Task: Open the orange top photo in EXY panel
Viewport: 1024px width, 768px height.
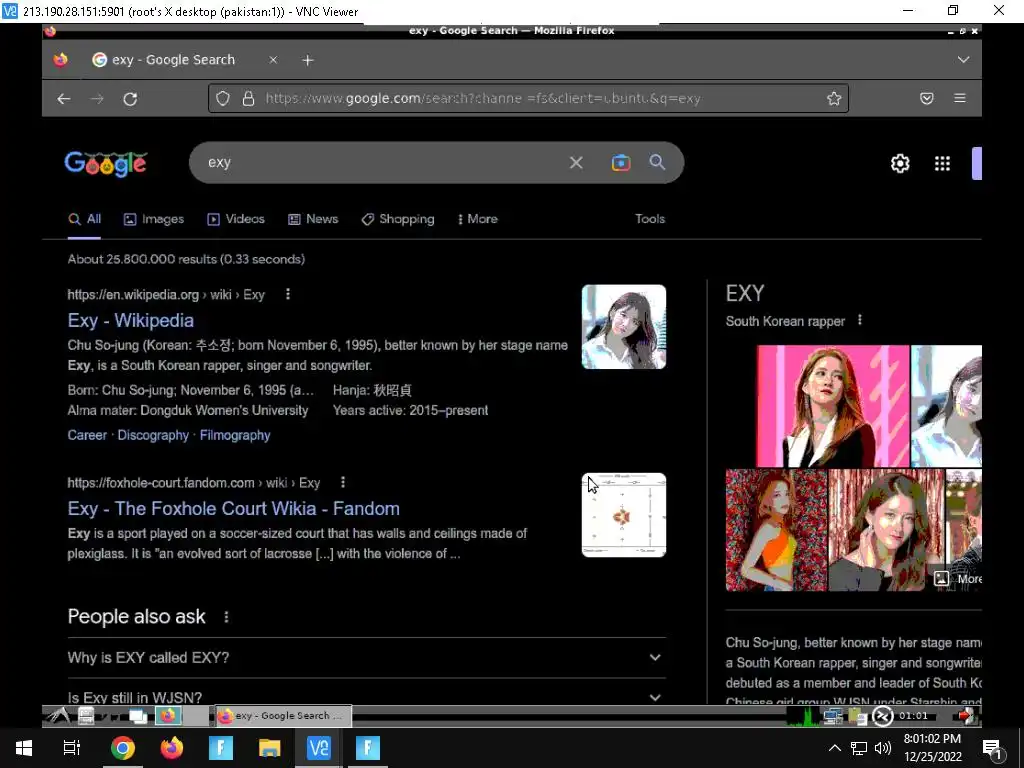Action: click(776, 530)
